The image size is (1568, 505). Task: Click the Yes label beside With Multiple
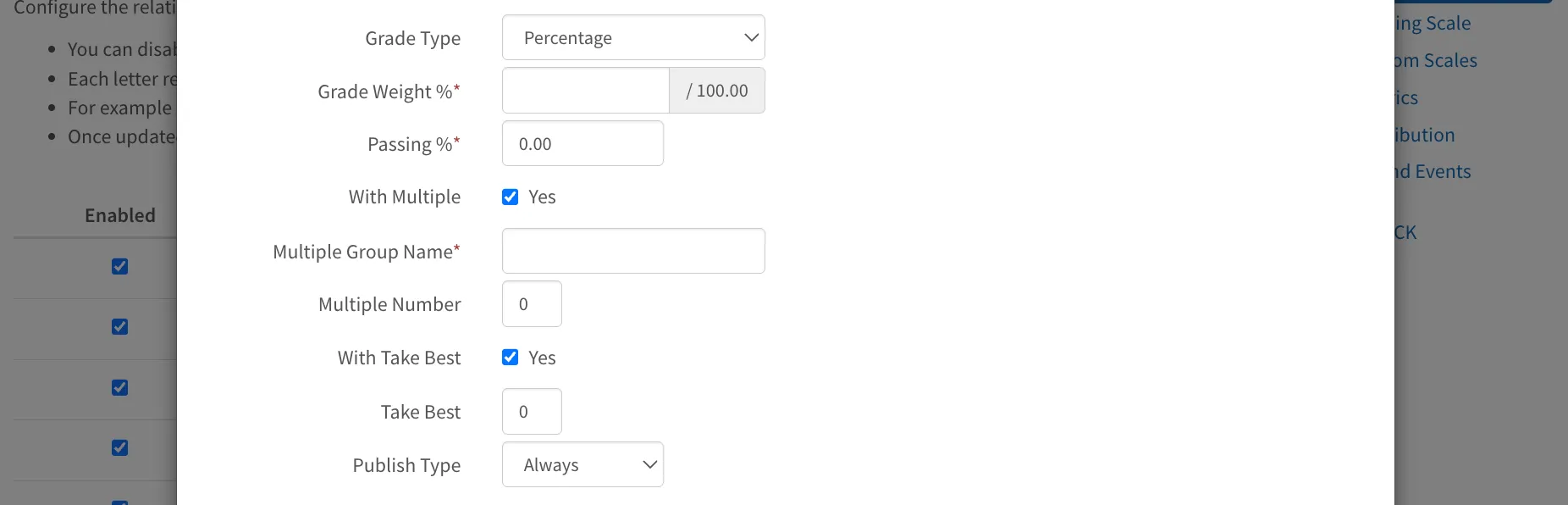(x=542, y=197)
